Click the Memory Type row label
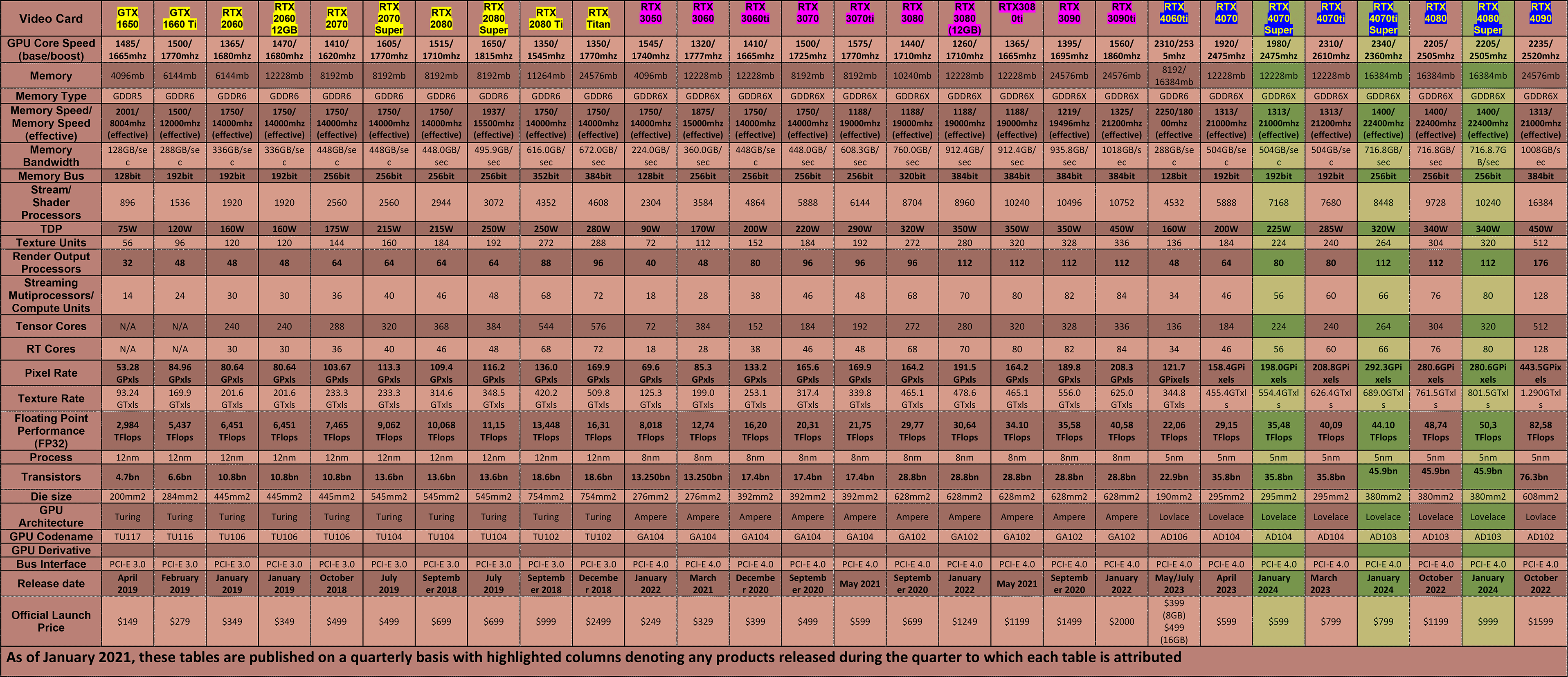Screen dimensions: 1568x677 [x=51, y=96]
